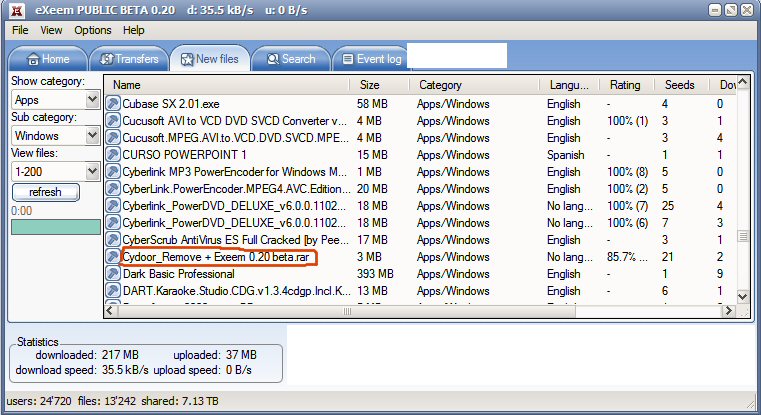Minimize the eXeem window
761x415 pixels.
click(x=714, y=10)
